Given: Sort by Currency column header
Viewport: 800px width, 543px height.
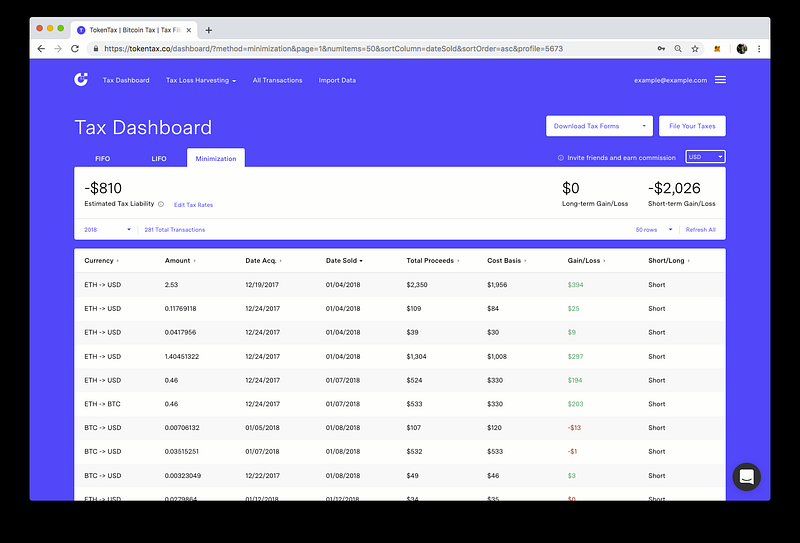Looking at the screenshot, I should (101, 260).
